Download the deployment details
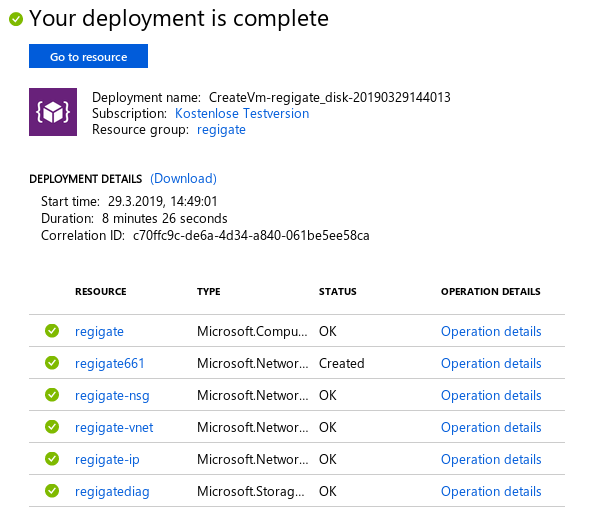Viewport: 600px width, 527px height. pos(183,178)
